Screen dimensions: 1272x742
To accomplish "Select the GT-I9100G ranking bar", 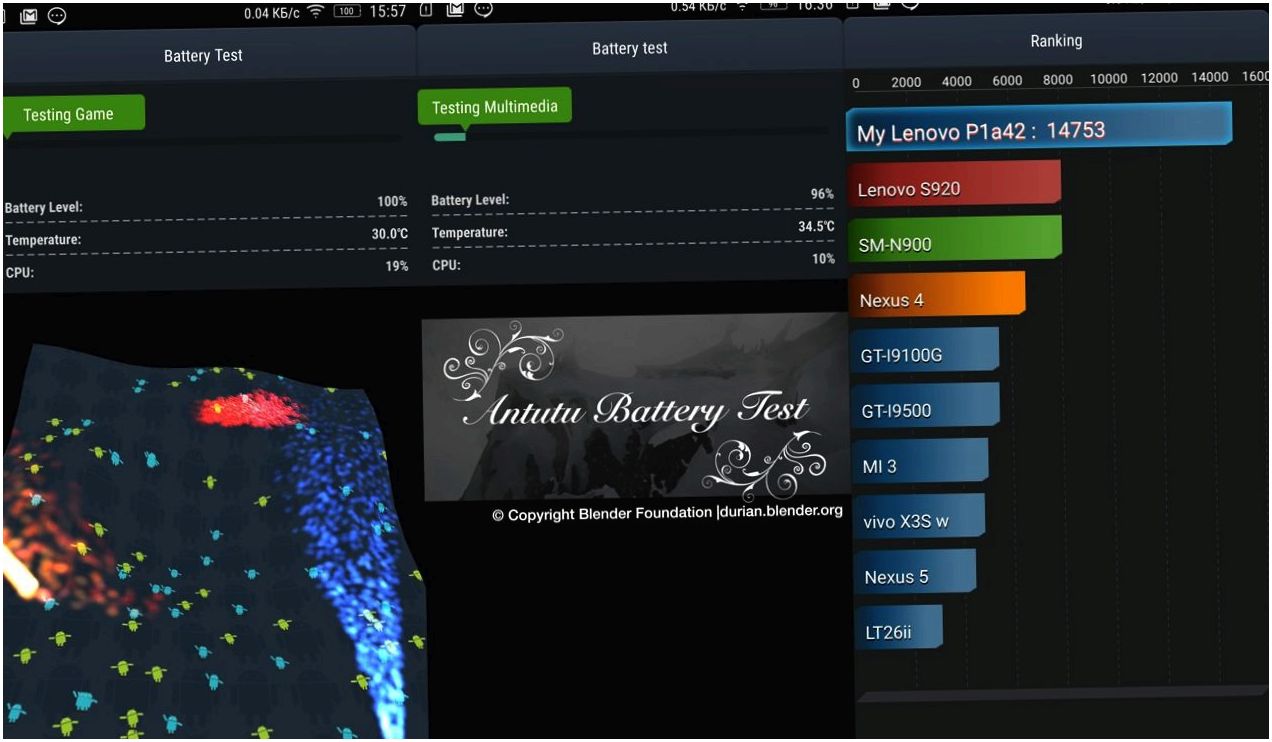I will tap(924, 352).
